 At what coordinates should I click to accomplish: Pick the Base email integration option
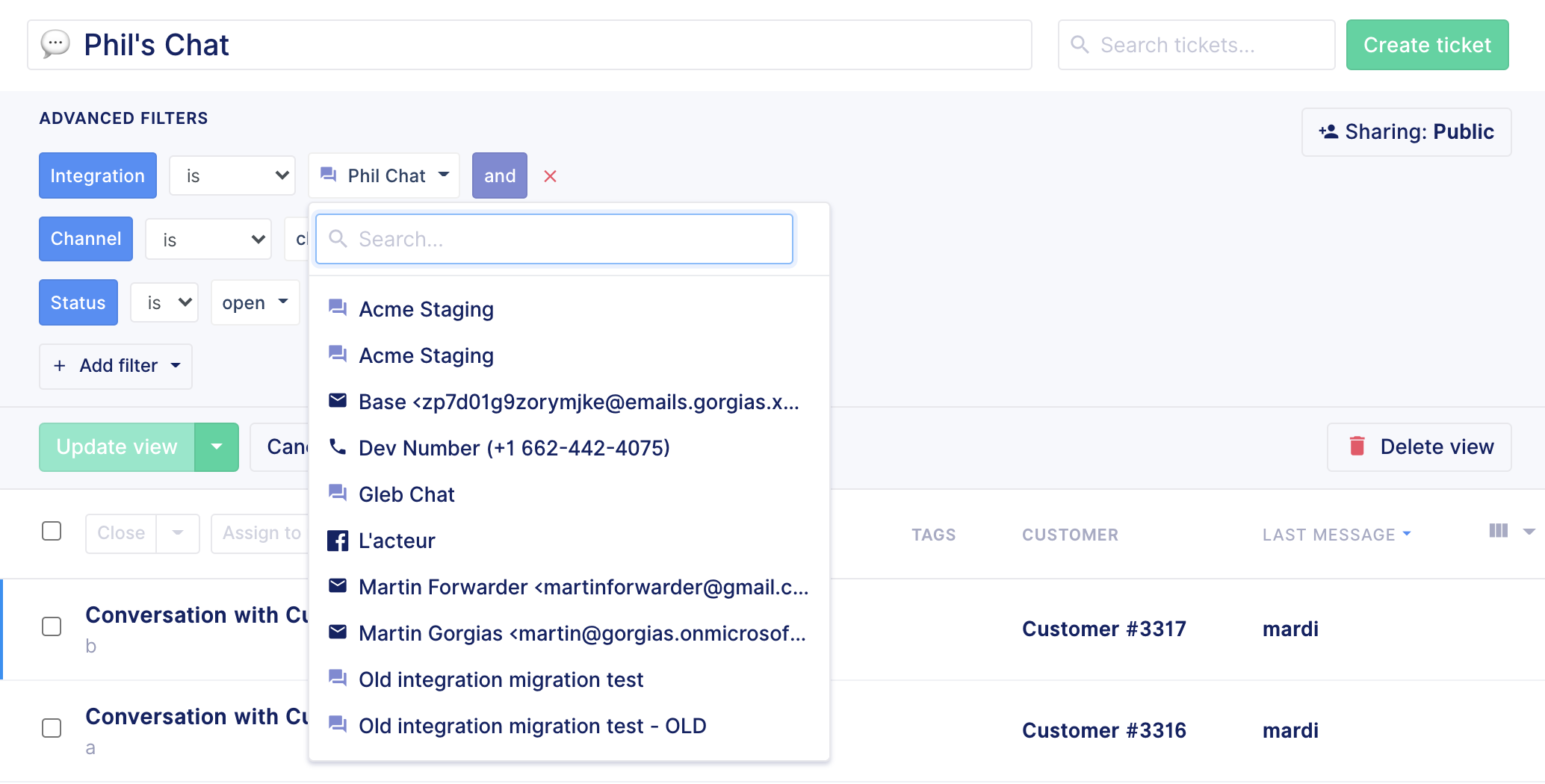[569, 402]
